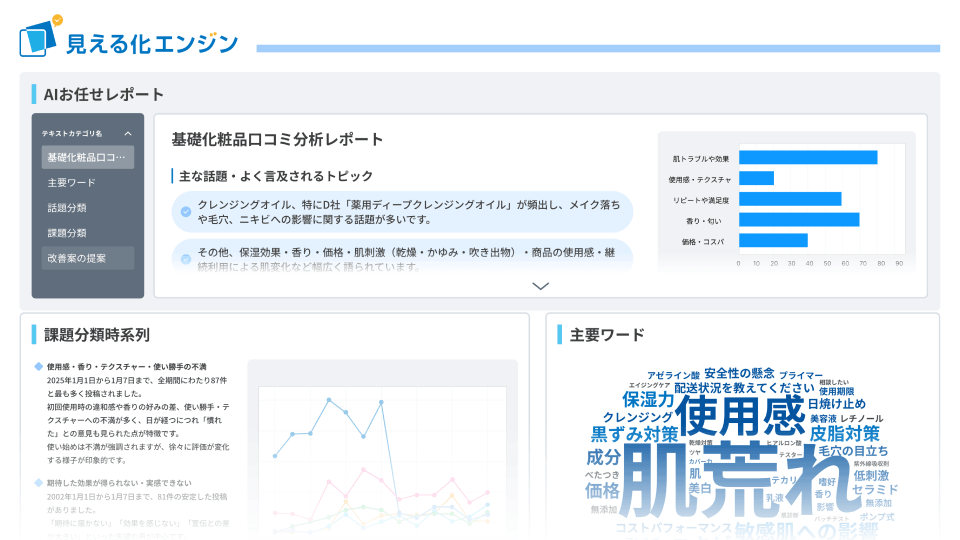
Task: Click the 使用感・テクスチャ chart bar
Action: pyautogui.click(x=756, y=178)
